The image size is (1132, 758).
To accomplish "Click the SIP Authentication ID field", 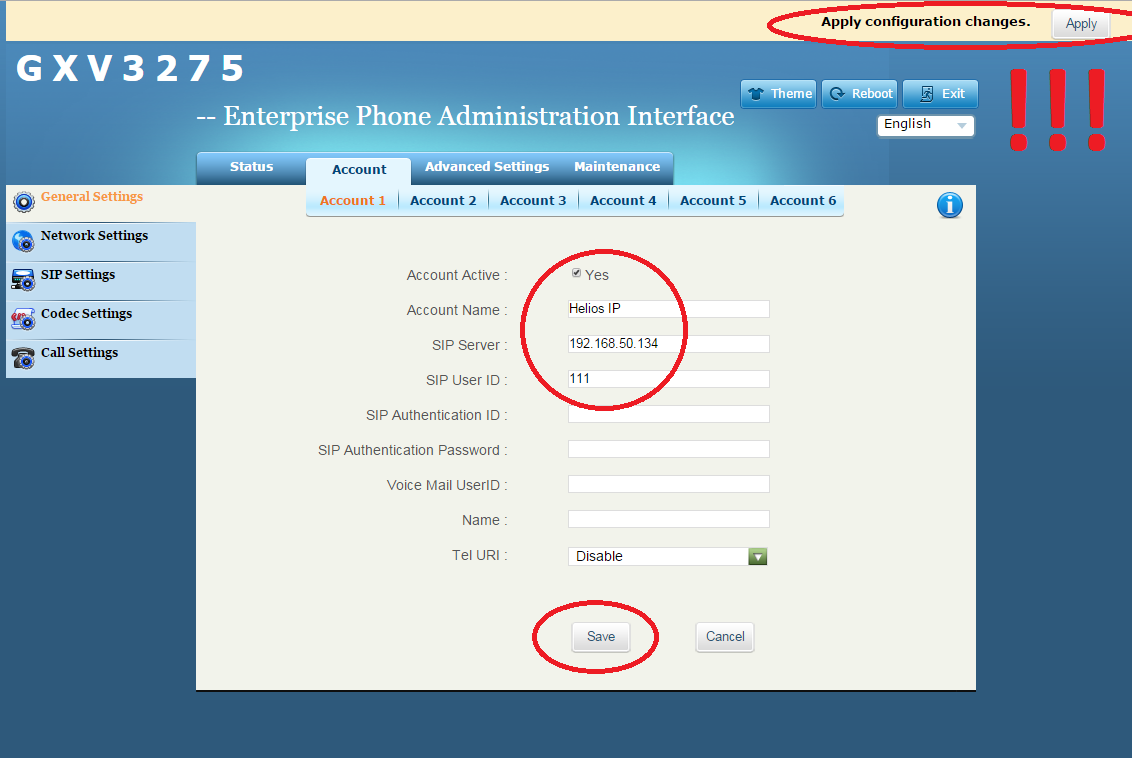I will tap(668, 414).
